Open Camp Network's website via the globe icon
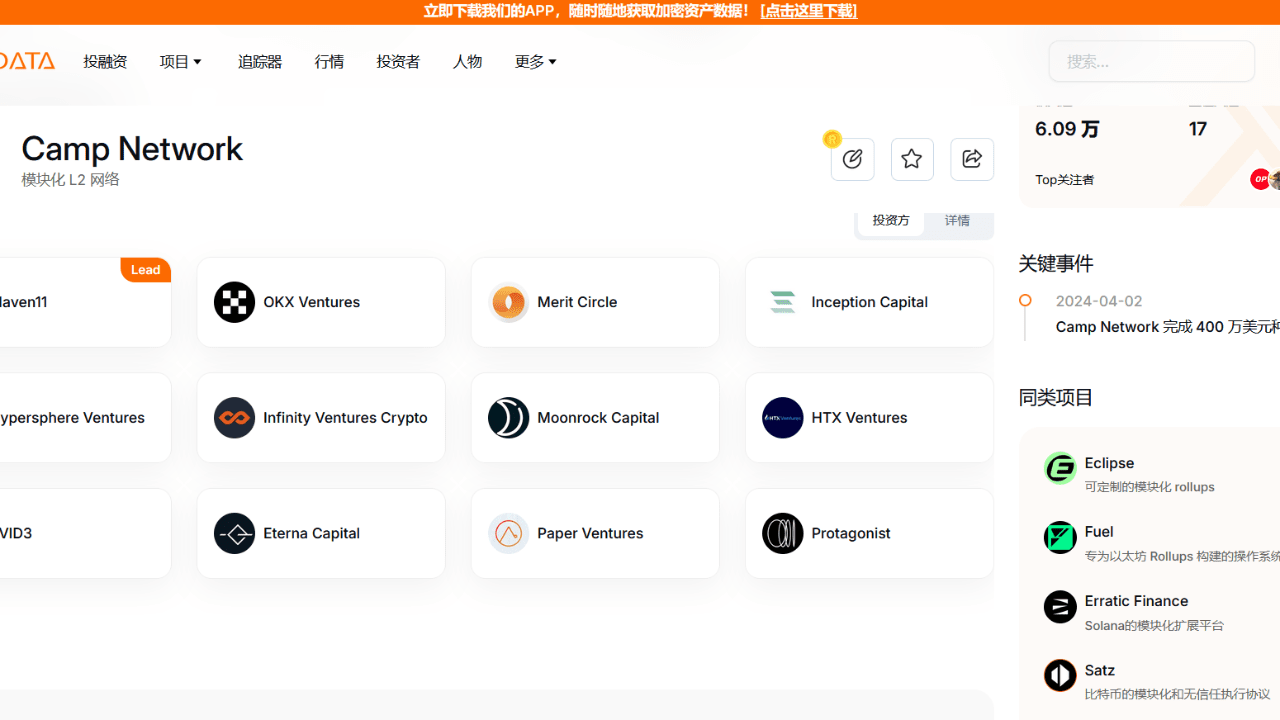 [x=852, y=158]
